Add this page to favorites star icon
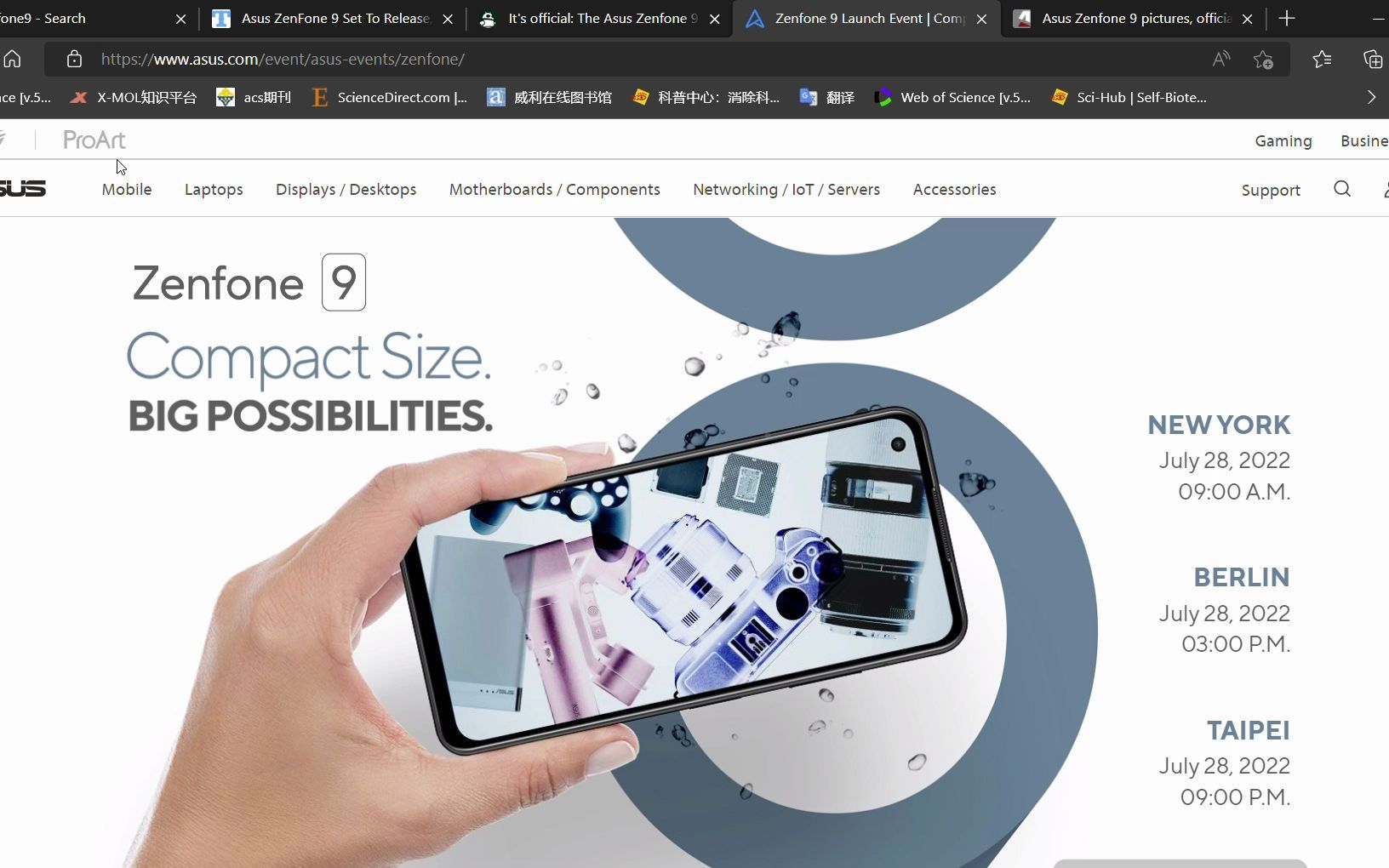This screenshot has height=868, width=1389. [x=1263, y=59]
